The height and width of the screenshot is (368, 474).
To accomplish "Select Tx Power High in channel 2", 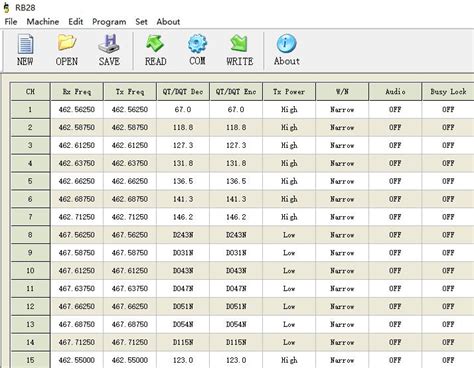I will [289, 127].
